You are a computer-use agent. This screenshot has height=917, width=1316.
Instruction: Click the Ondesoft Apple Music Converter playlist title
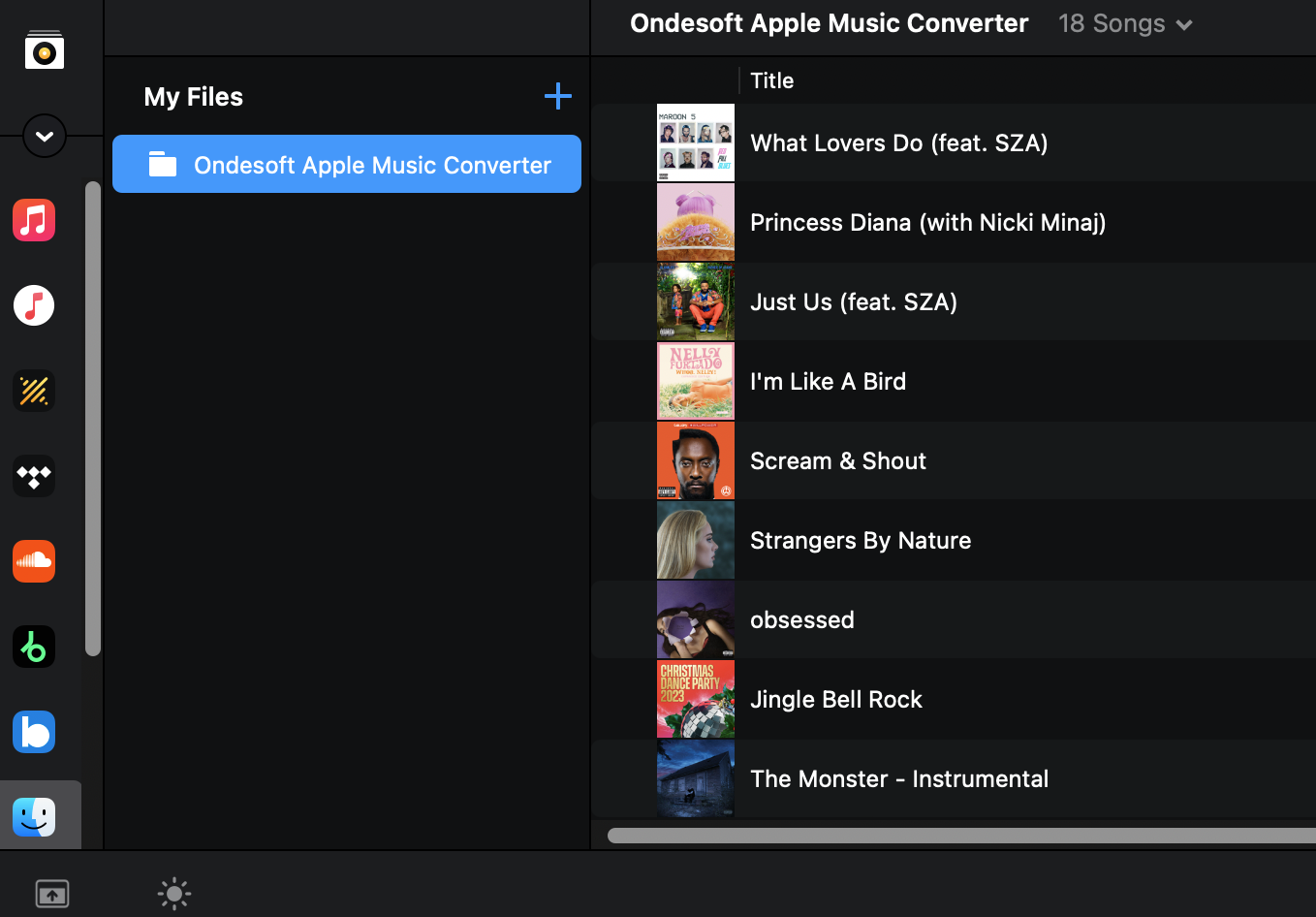[830, 23]
